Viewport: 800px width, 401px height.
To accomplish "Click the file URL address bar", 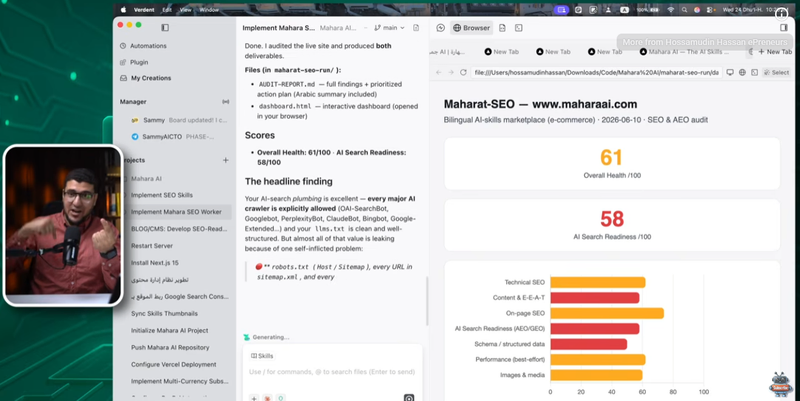I will point(596,72).
